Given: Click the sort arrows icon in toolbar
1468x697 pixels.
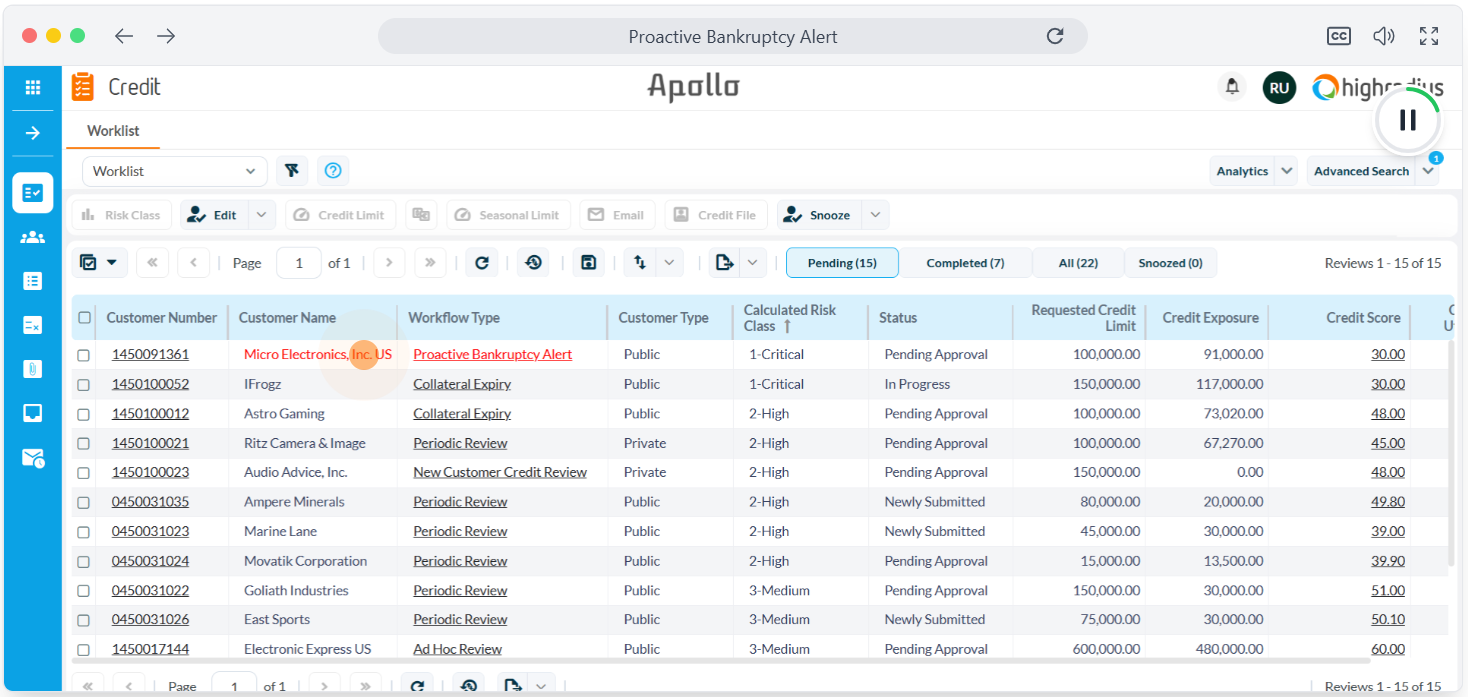Looking at the screenshot, I should 640,263.
